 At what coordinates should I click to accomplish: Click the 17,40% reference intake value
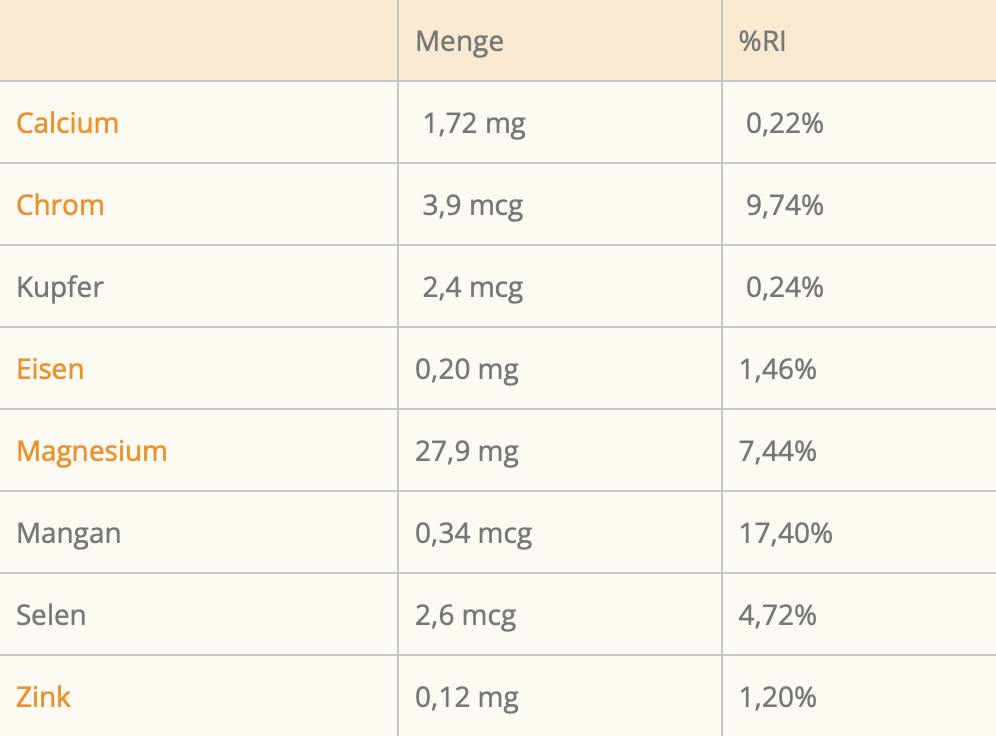[785, 533]
